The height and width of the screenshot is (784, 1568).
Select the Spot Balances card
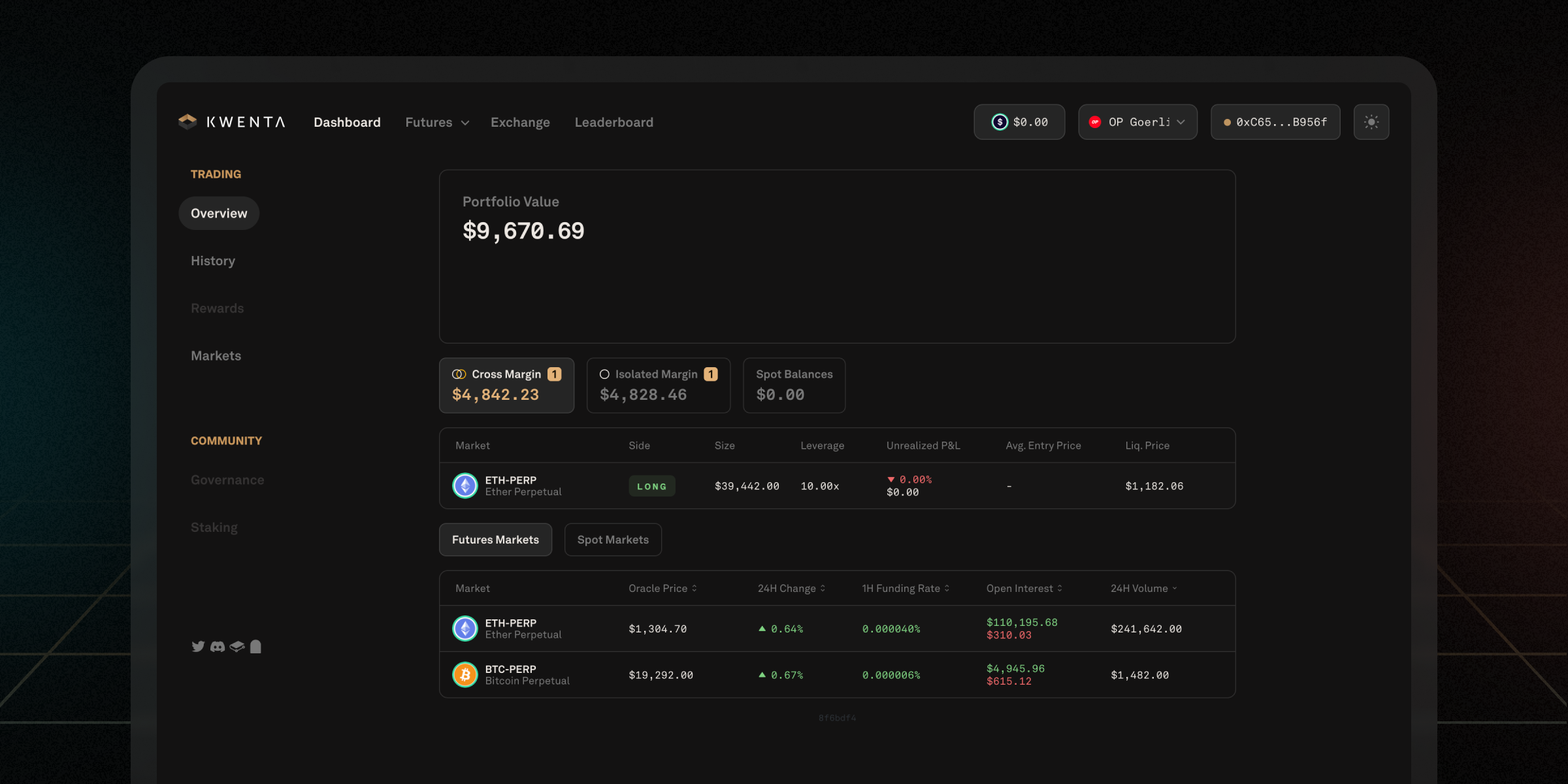pyautogui.click(x=794, y=385)
